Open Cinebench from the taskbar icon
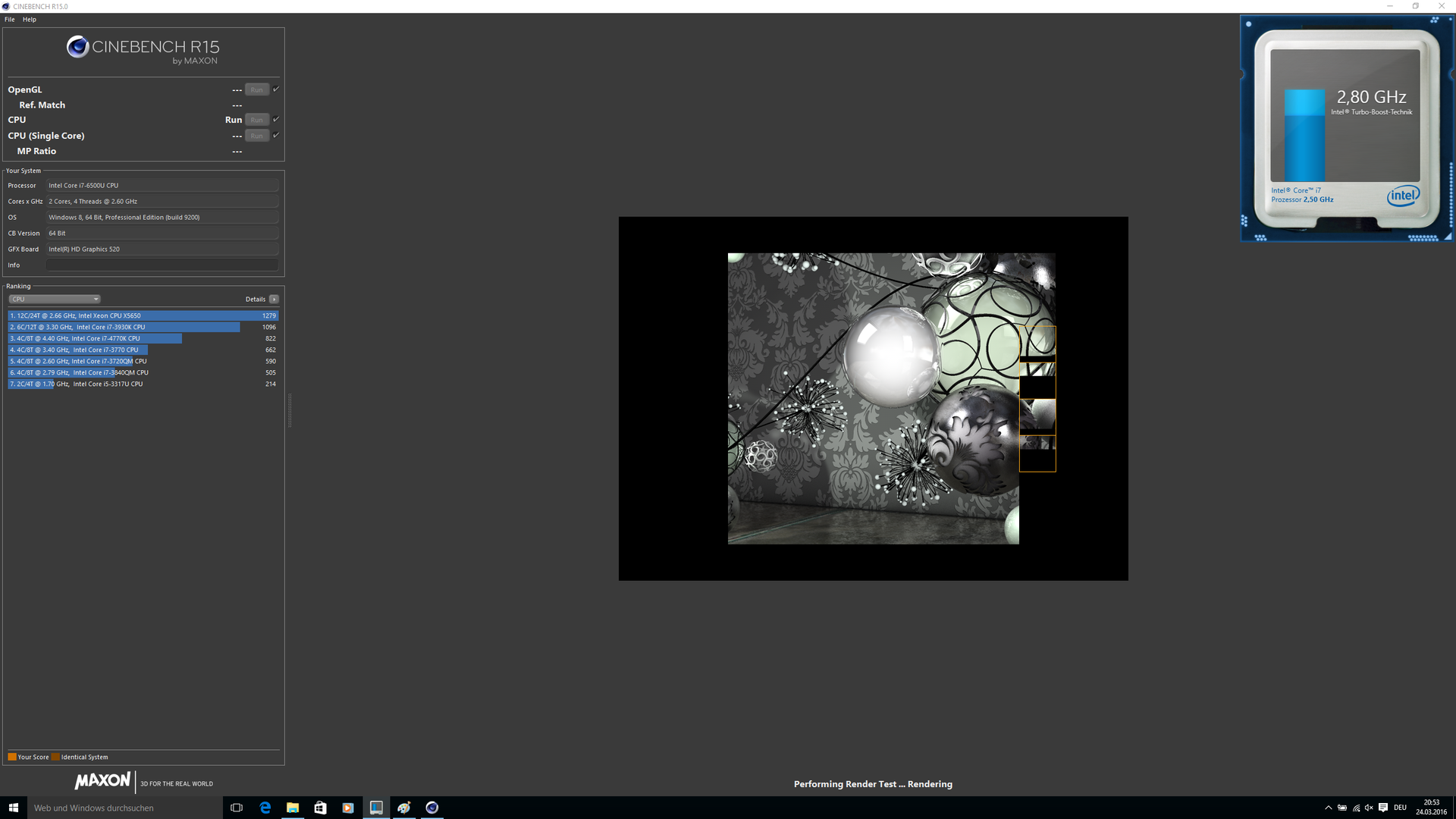The image size is (1456, 819). click(432, 808)
